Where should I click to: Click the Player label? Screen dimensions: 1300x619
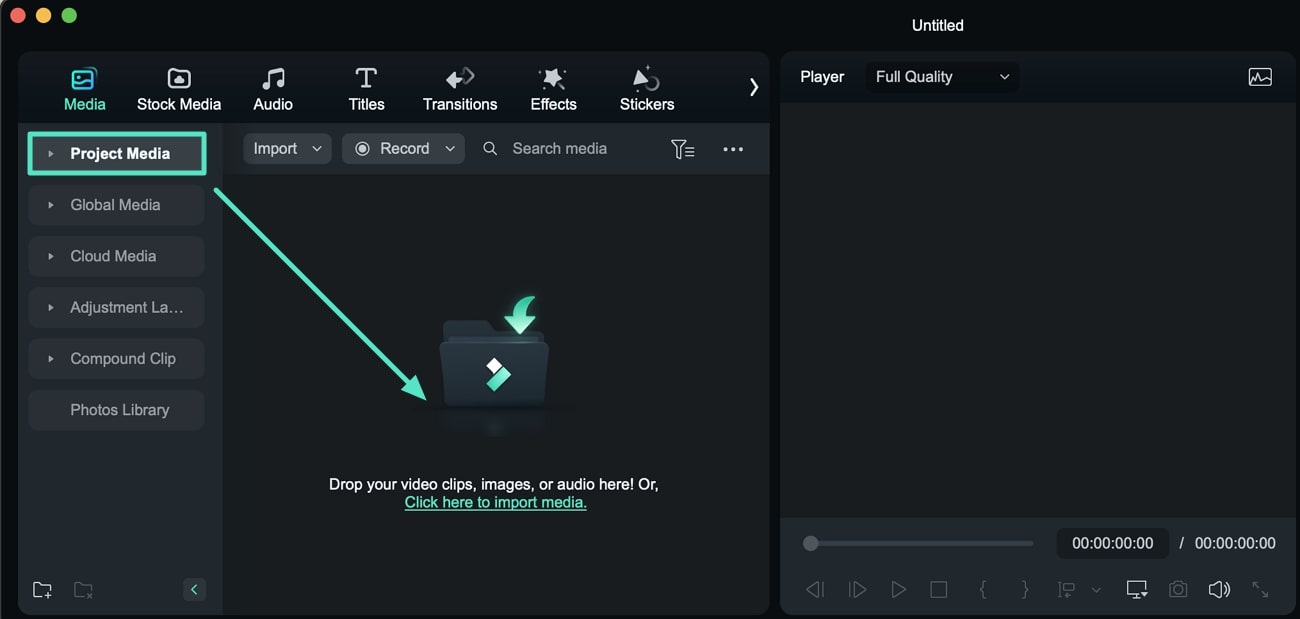[x=822, y=77]
